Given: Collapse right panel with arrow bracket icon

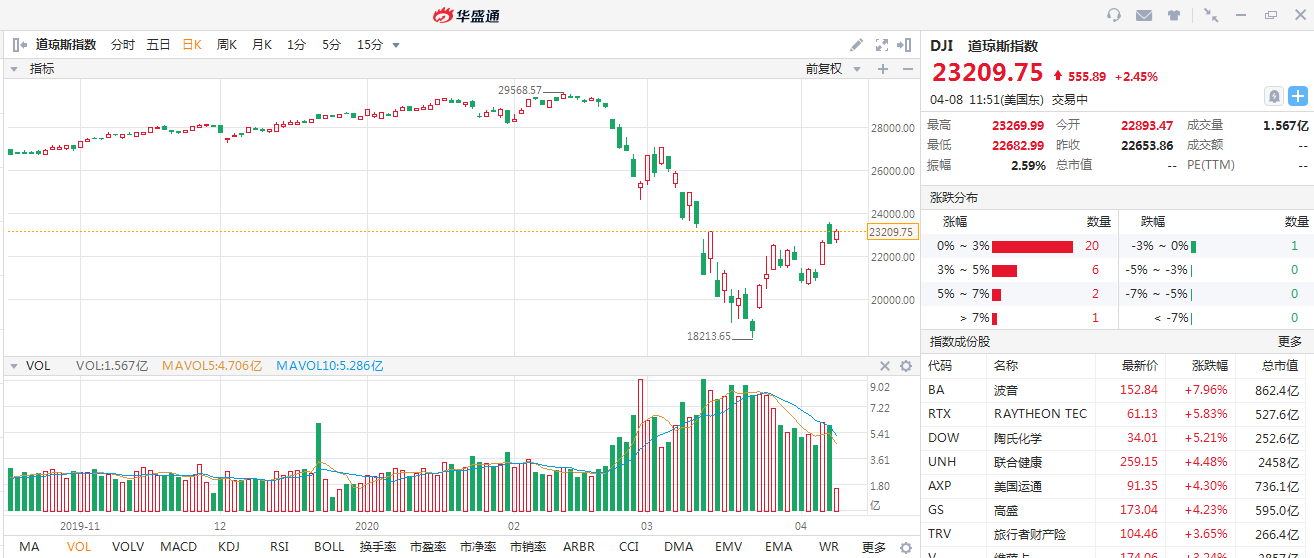Looking at the screenshot, I should (x=904, y=44).
